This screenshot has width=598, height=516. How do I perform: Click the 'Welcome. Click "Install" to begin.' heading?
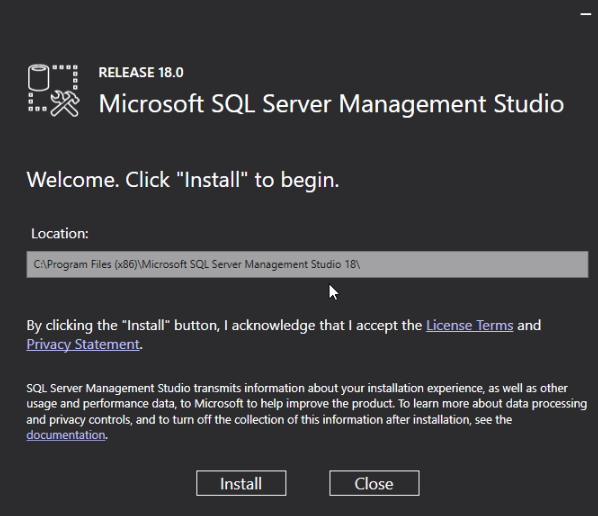click(x=183, y=180)
